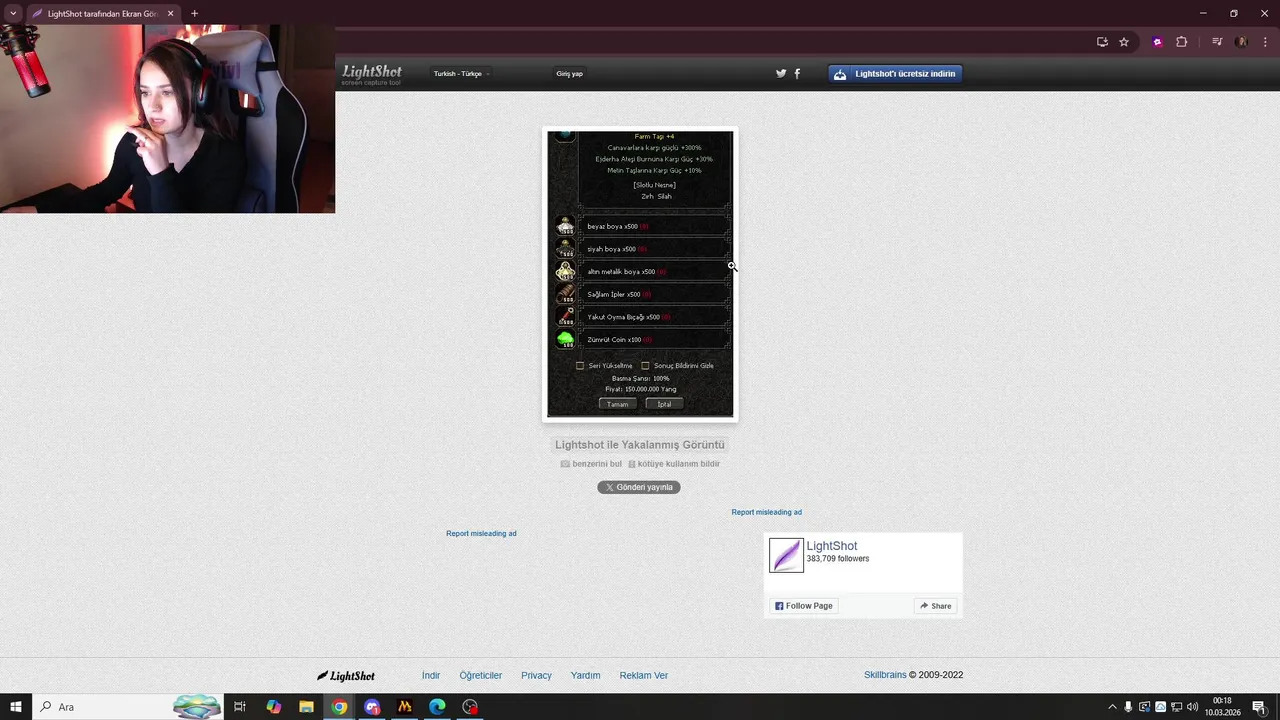Open the purple browser extension icon

click(1158, 42)
